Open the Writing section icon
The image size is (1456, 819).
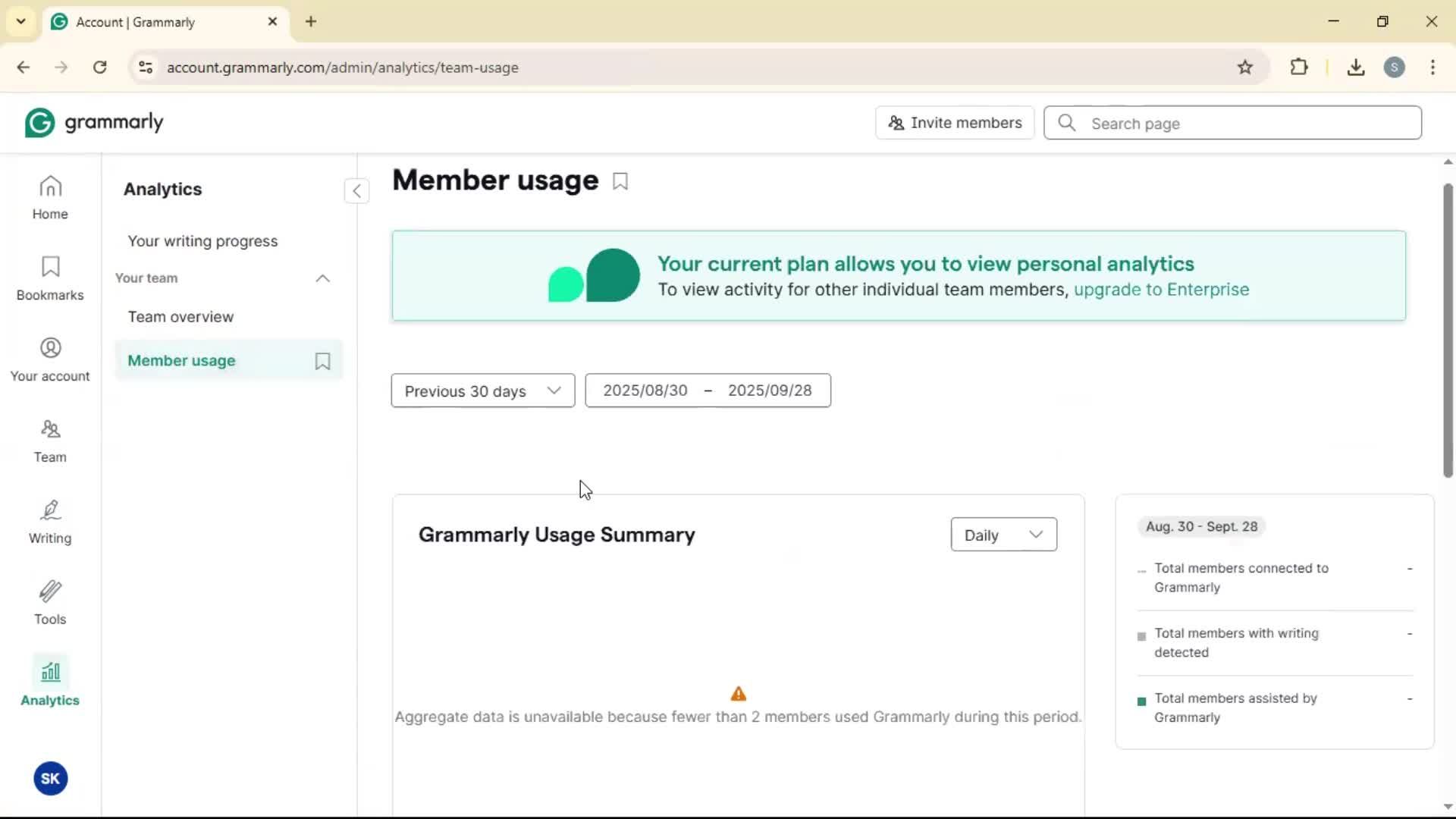[x=50, y=522]
